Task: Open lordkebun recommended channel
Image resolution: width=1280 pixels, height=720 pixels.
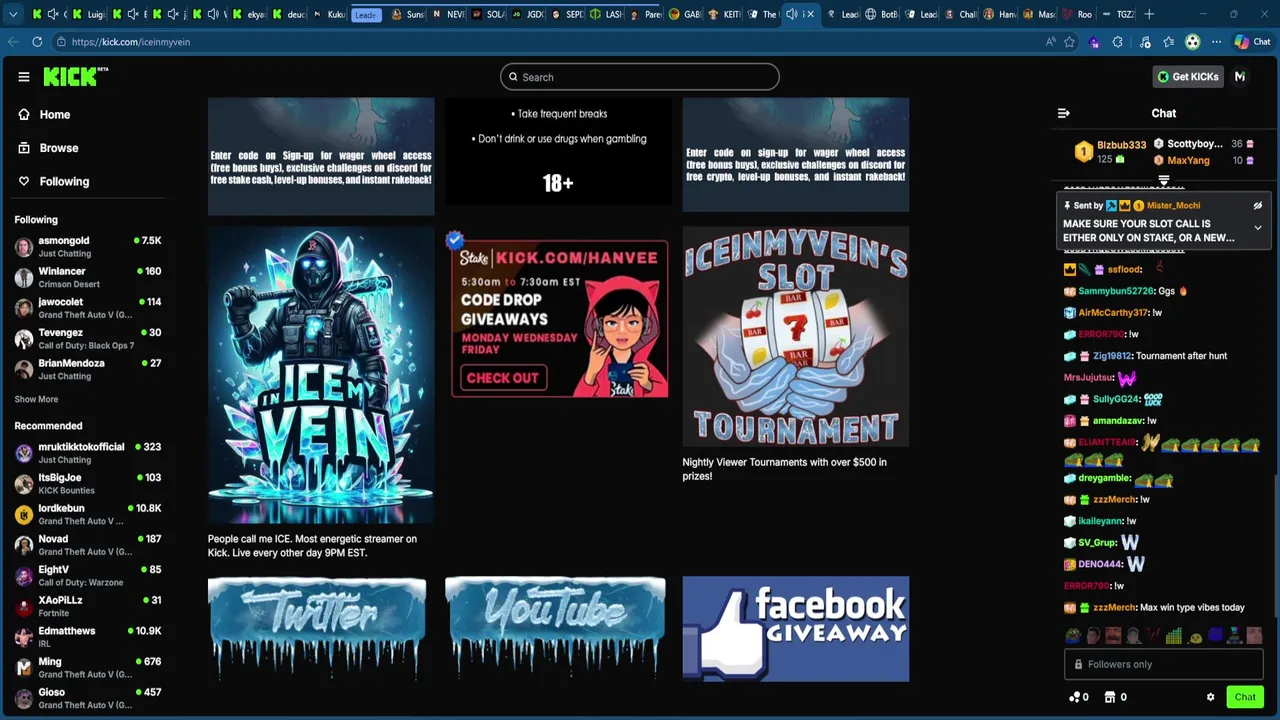Action: coord(88,514)
